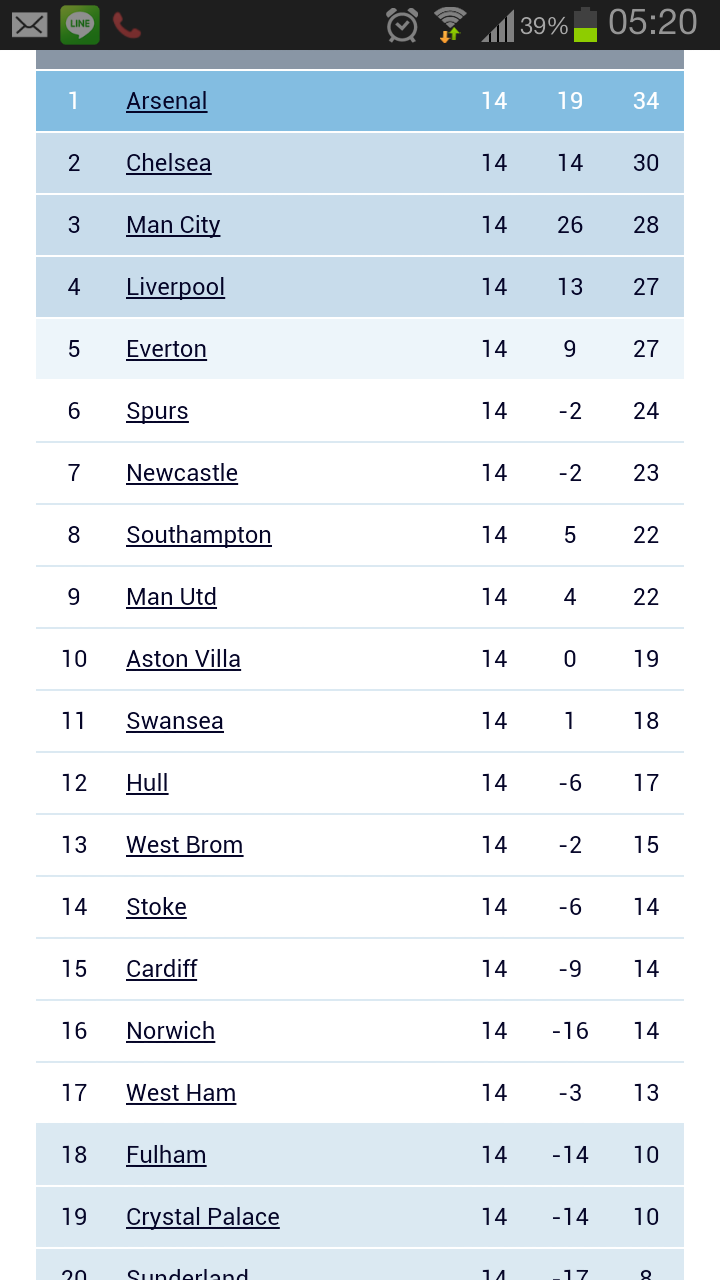Tap the missed call phone icon
This screenshot has height=1280, width=720.
(127, 25)
